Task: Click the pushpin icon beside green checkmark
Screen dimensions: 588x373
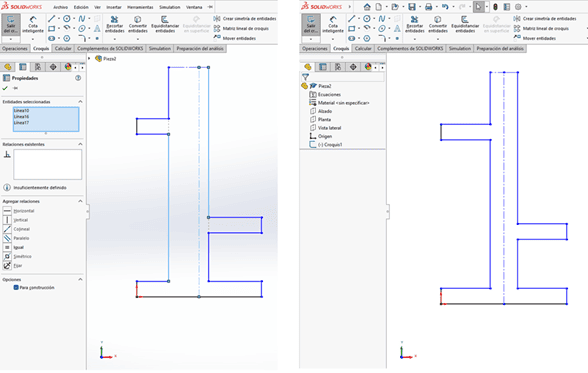Action: click(15, 88)
